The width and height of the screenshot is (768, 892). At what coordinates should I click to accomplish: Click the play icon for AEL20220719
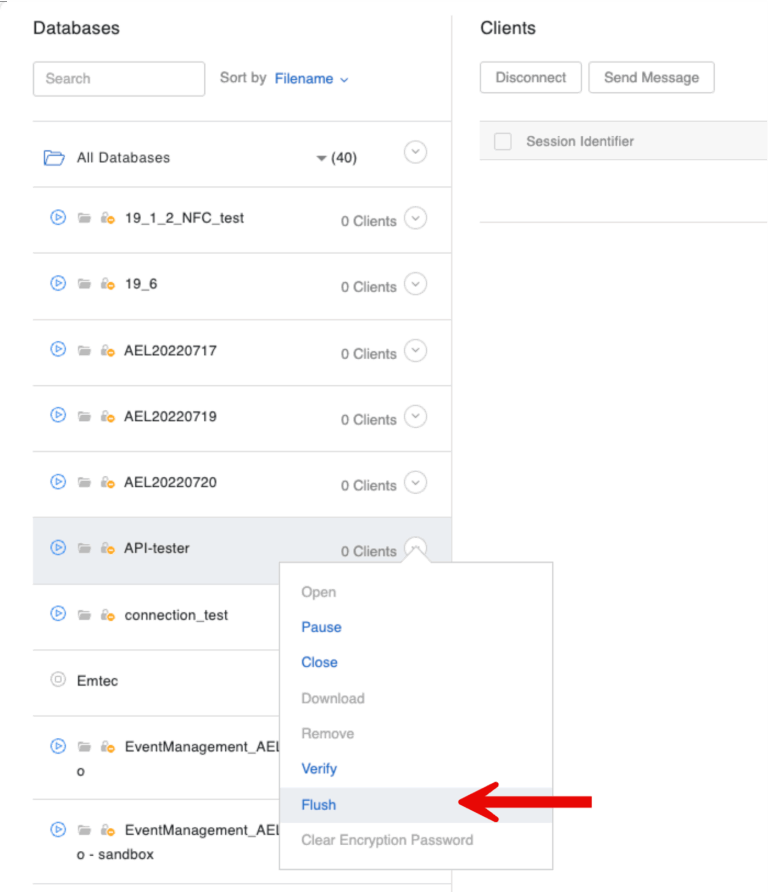coord(58,417)
